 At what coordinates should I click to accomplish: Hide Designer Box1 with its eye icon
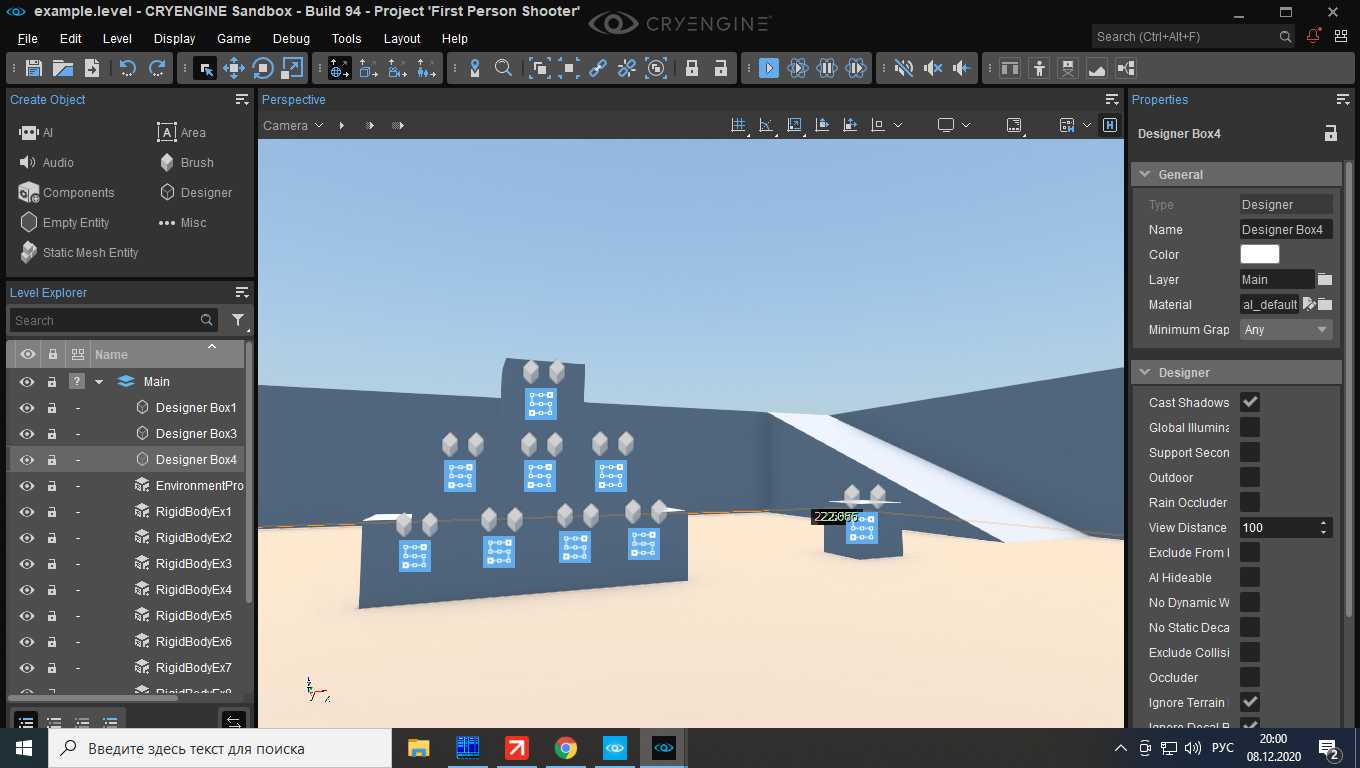pos(27,408)
